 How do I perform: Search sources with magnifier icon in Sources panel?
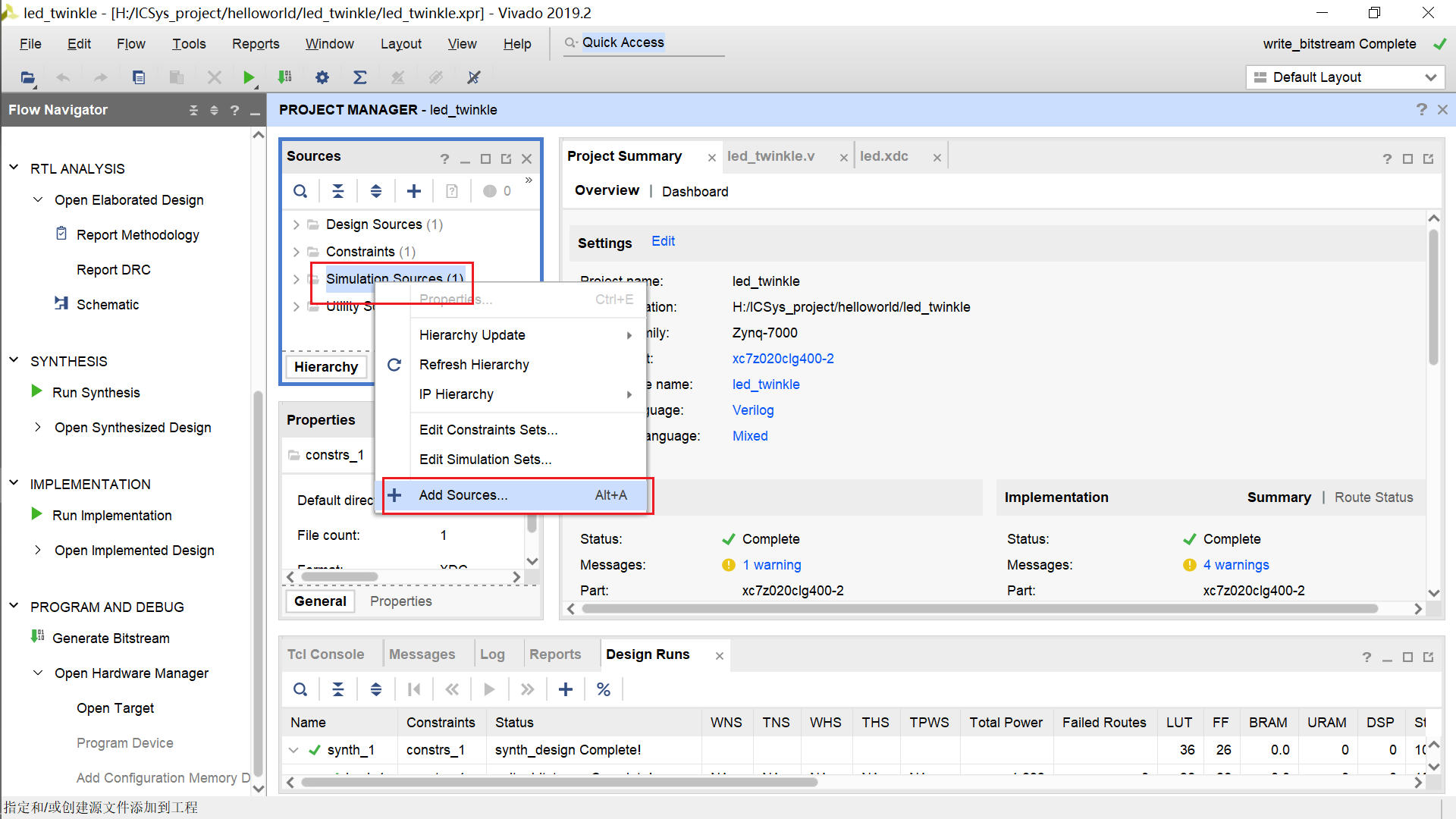click(300, 191)
